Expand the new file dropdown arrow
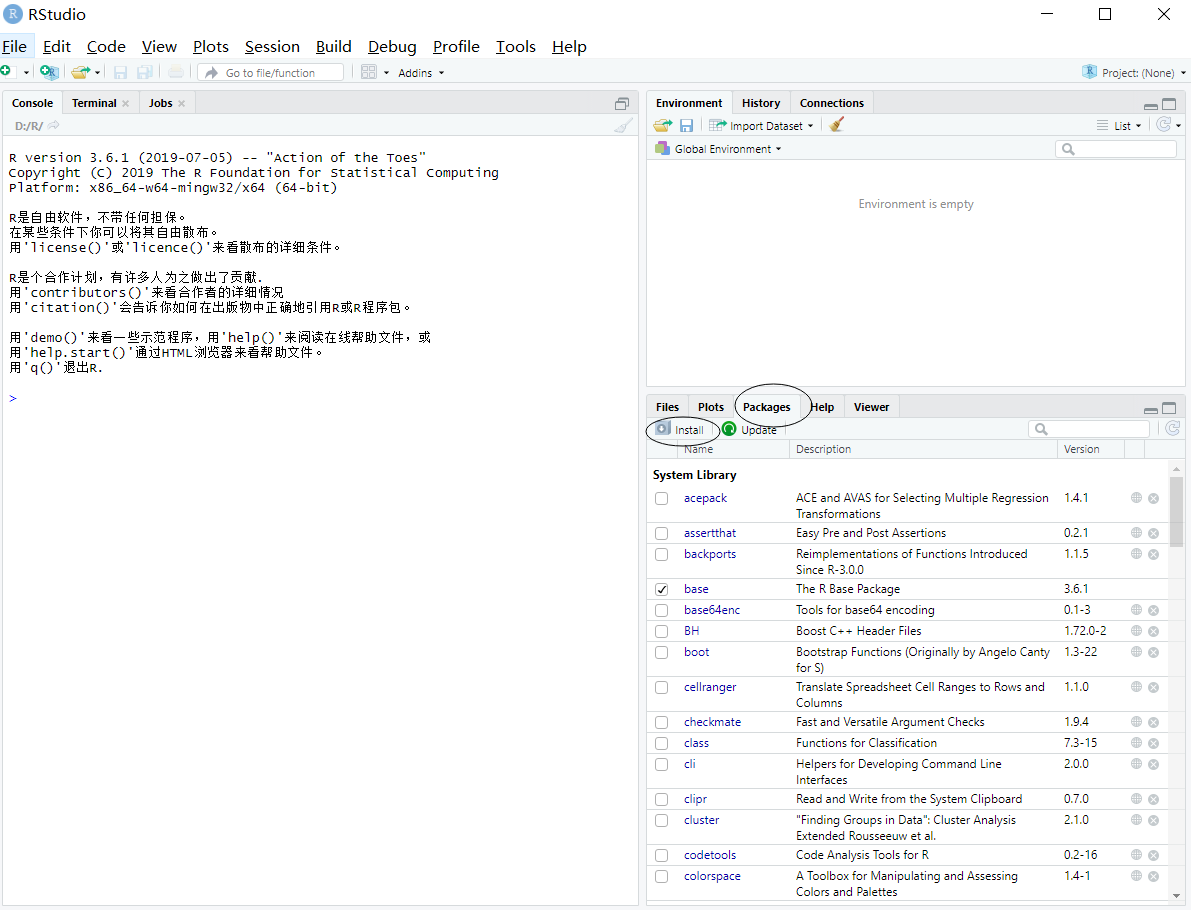The width and height of the screenshot is (1191, 910). [26, 73]
